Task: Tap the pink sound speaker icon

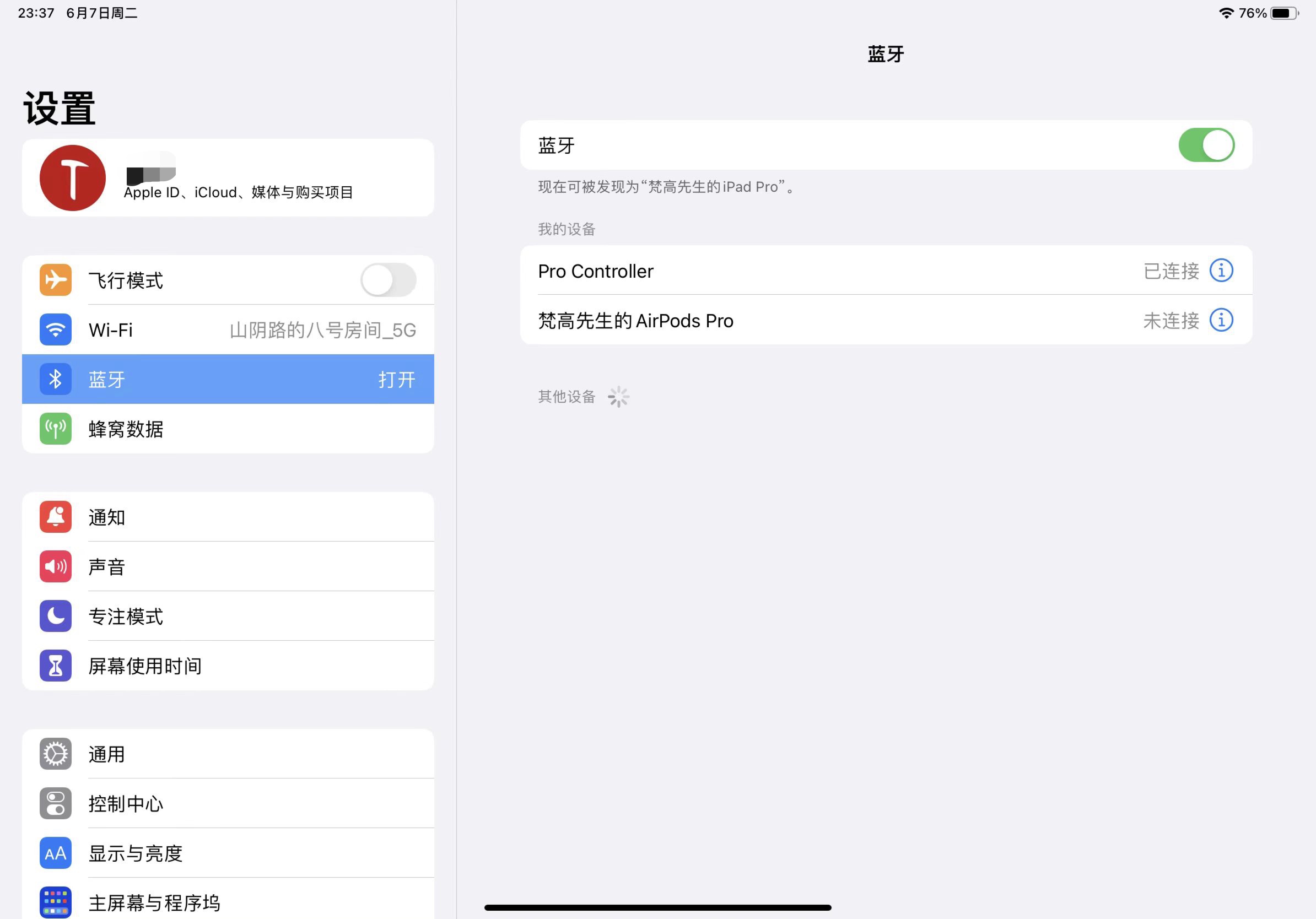Action: click(x=56, y=566)
